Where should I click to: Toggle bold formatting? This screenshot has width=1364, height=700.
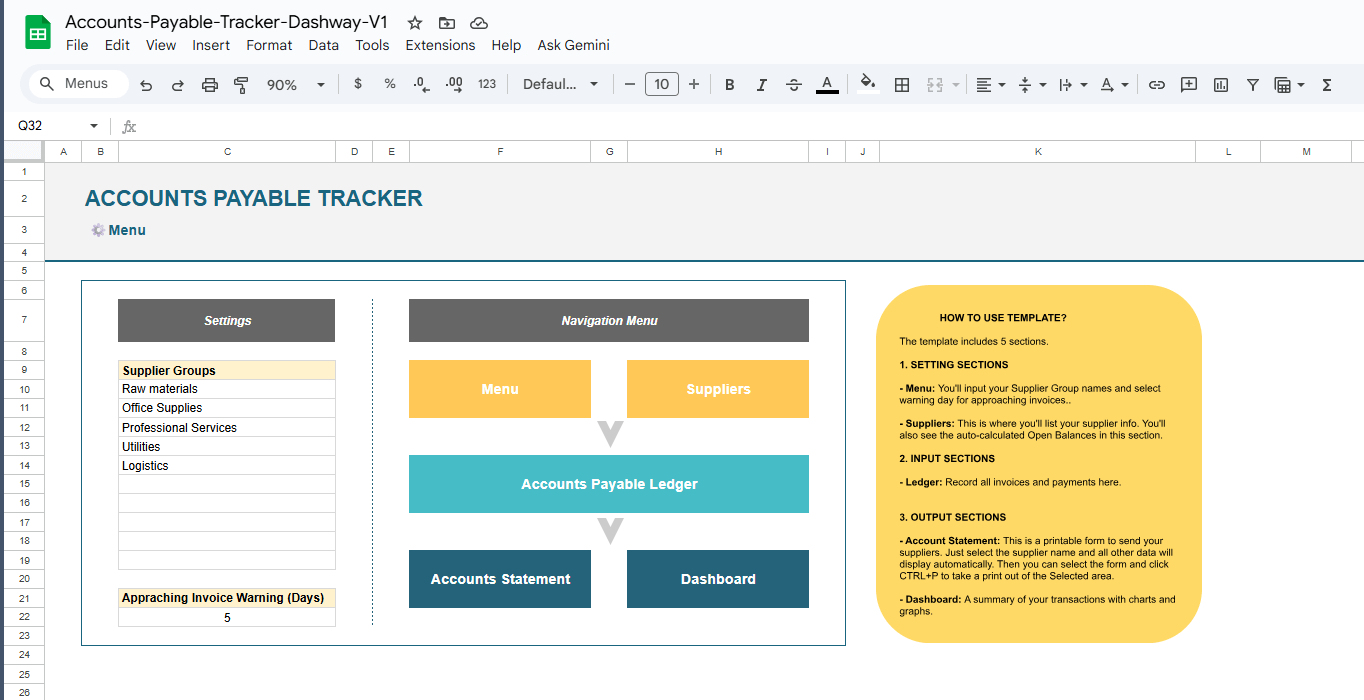(x=730, y=85)
